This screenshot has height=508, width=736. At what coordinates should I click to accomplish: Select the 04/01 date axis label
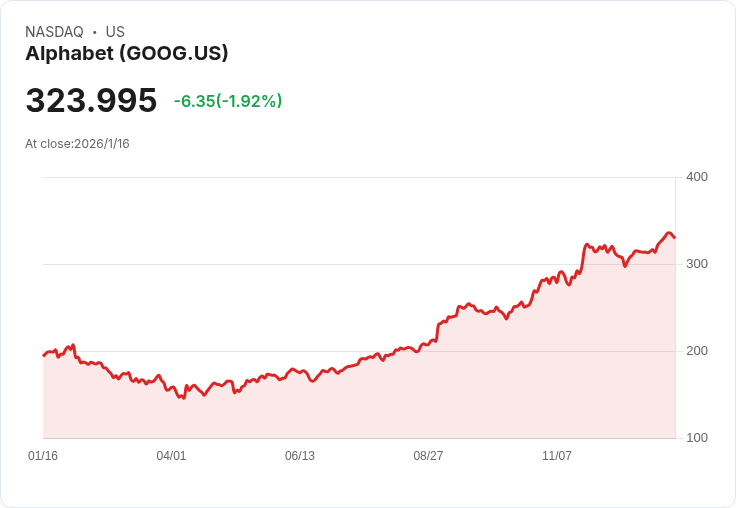[171, 456]
